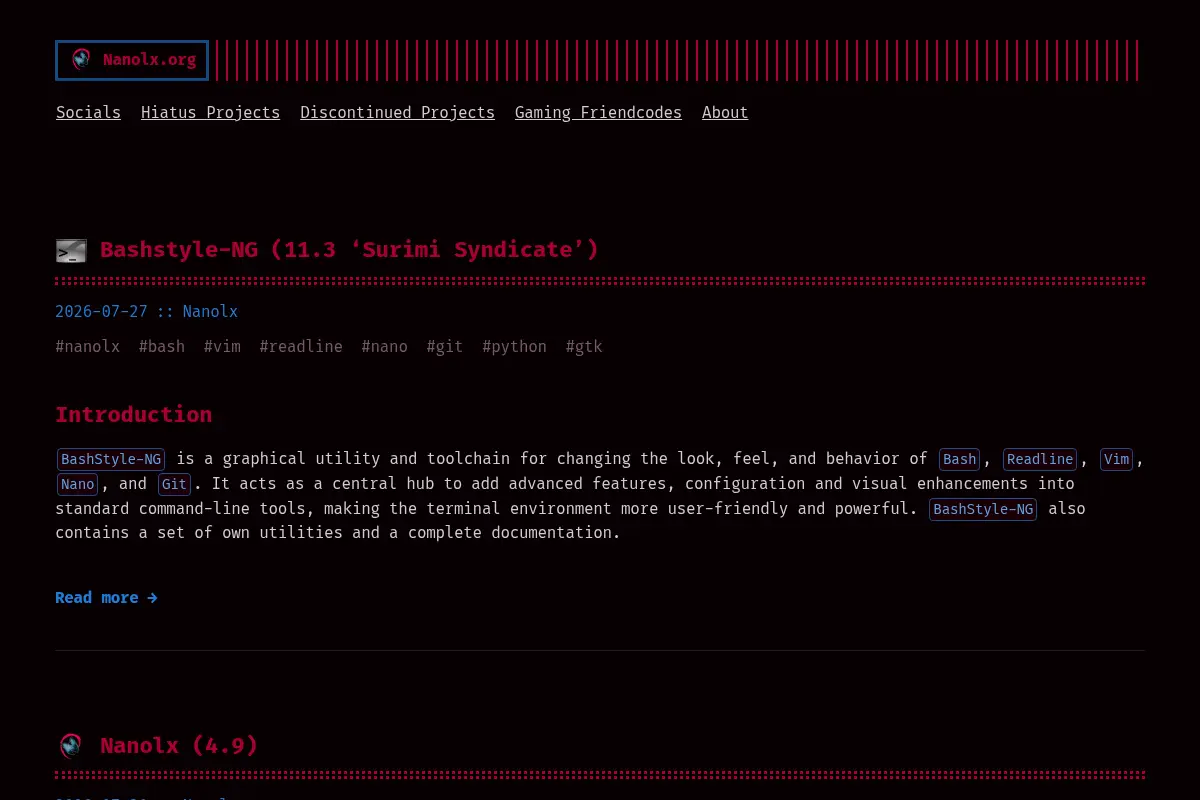Filter posts by #vim tag

tap(222, 346)
